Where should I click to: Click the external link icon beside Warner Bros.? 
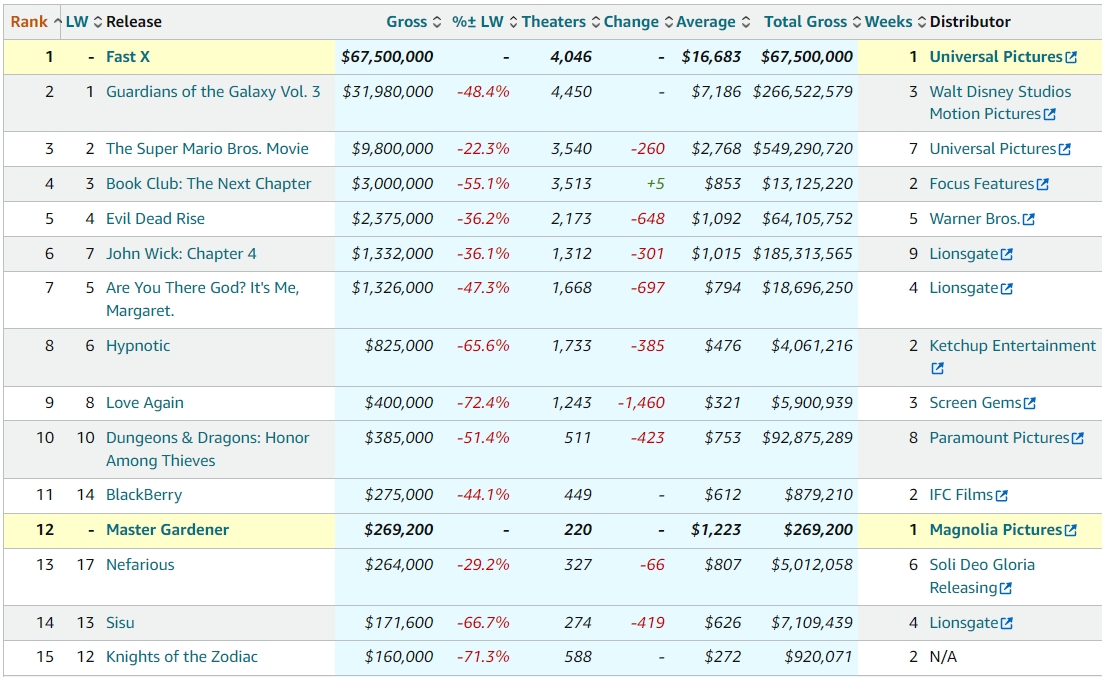[1029, 220]
